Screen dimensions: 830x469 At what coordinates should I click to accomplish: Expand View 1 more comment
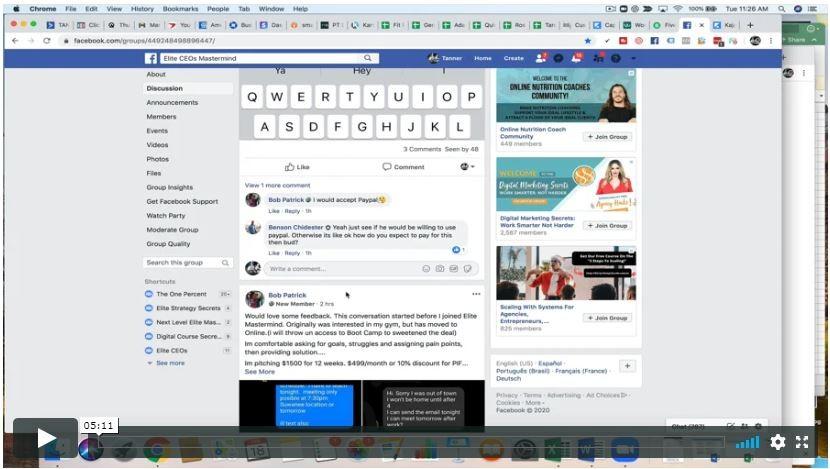[277, 185]
